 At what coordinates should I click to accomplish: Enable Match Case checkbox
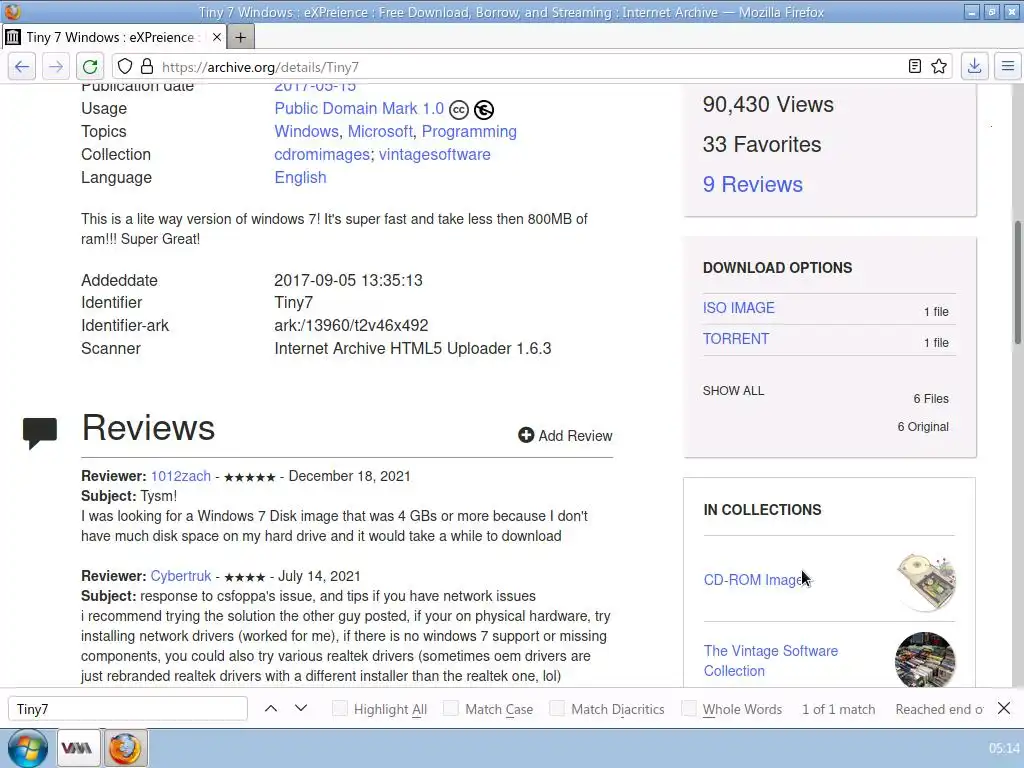[x=451, y=709]
